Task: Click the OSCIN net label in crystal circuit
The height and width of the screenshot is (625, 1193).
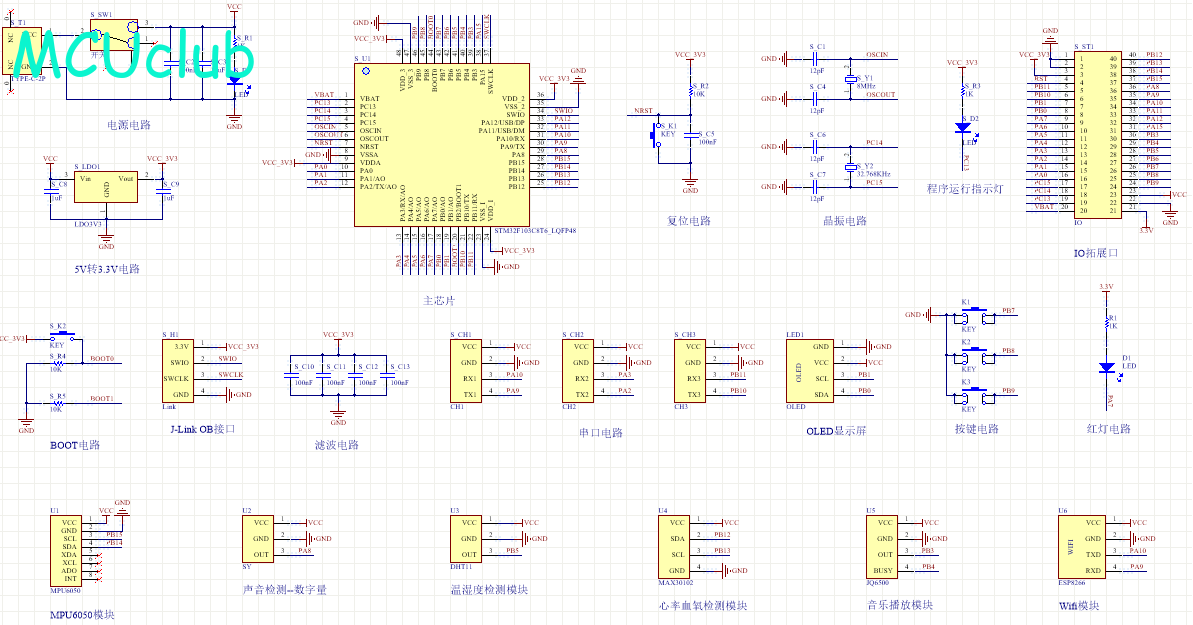Action: 876,55
